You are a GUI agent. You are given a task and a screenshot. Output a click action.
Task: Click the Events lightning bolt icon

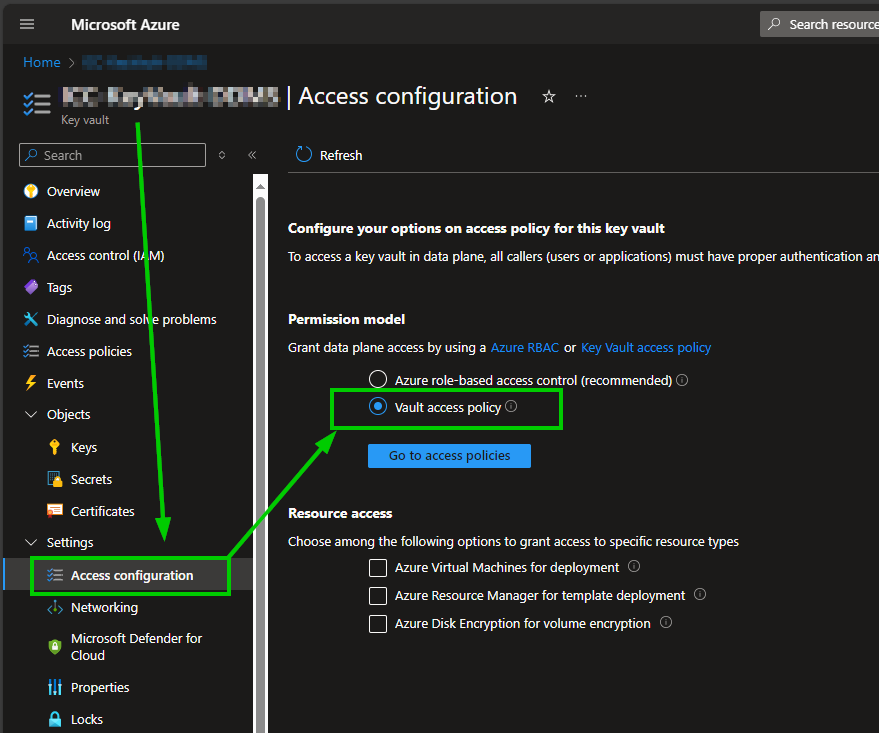click(x=31, y=383)
